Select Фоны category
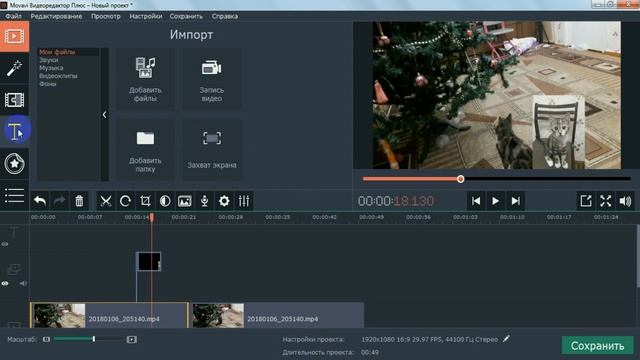 [48, 84]
